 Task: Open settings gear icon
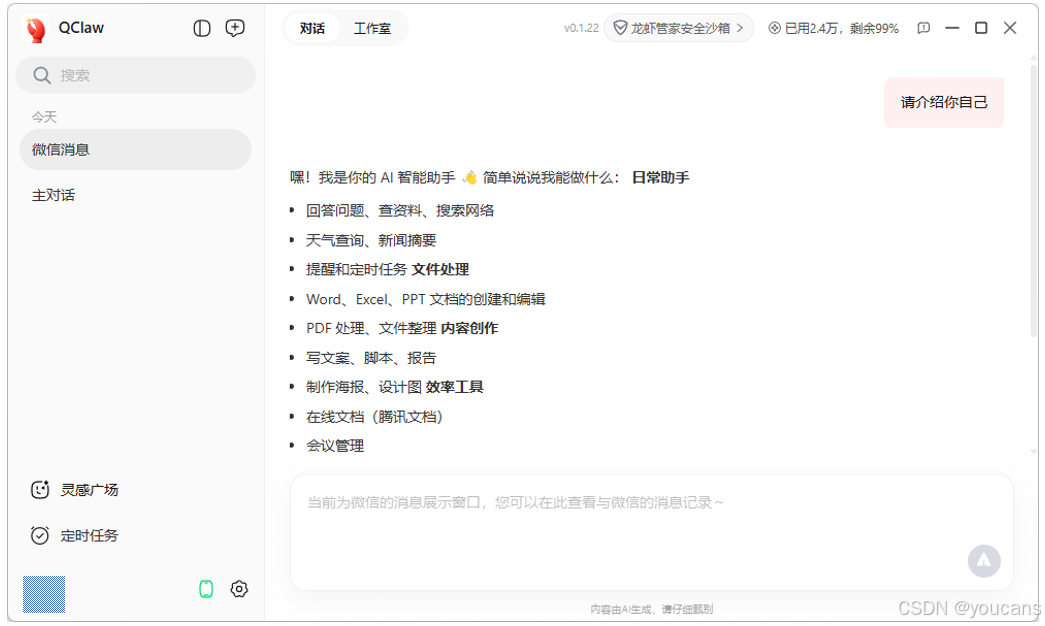(x=239, y=589)
